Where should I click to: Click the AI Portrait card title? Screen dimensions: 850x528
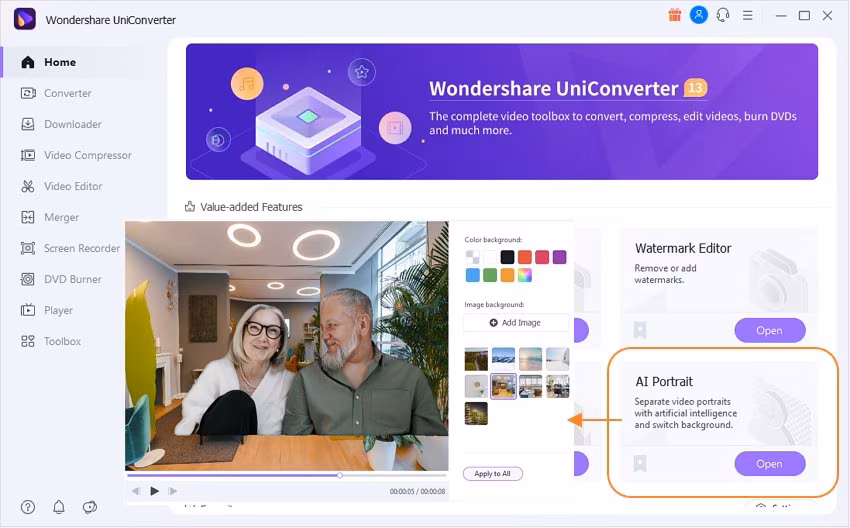pyautogui.click(x=664, y=382)
